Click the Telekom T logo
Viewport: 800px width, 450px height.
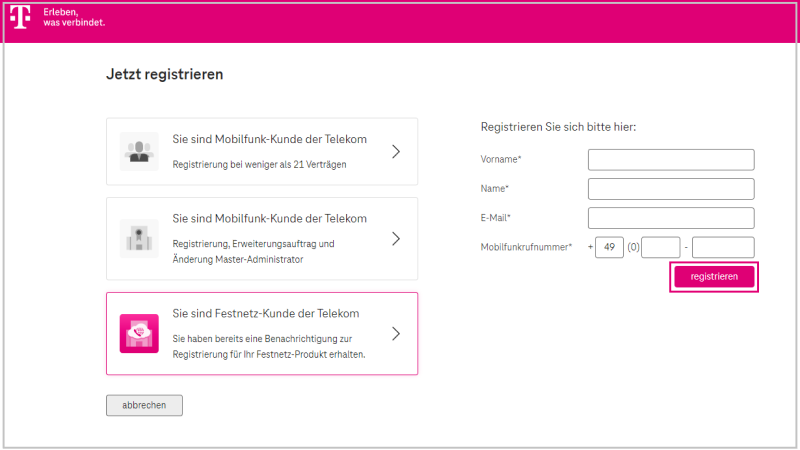coord(20,17)
